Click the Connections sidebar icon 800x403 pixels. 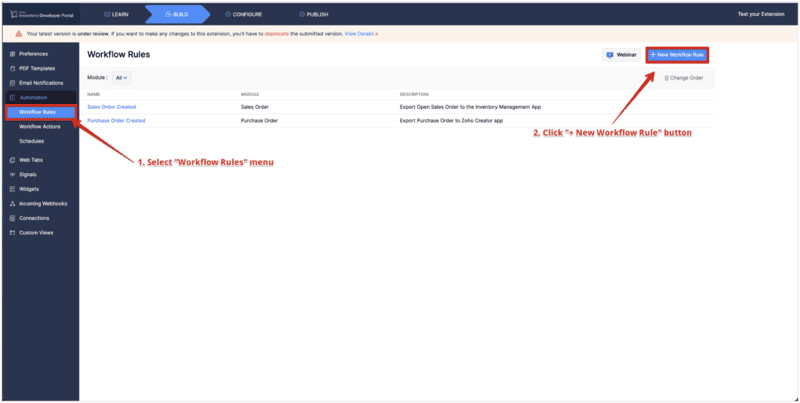tap(12, 217)
